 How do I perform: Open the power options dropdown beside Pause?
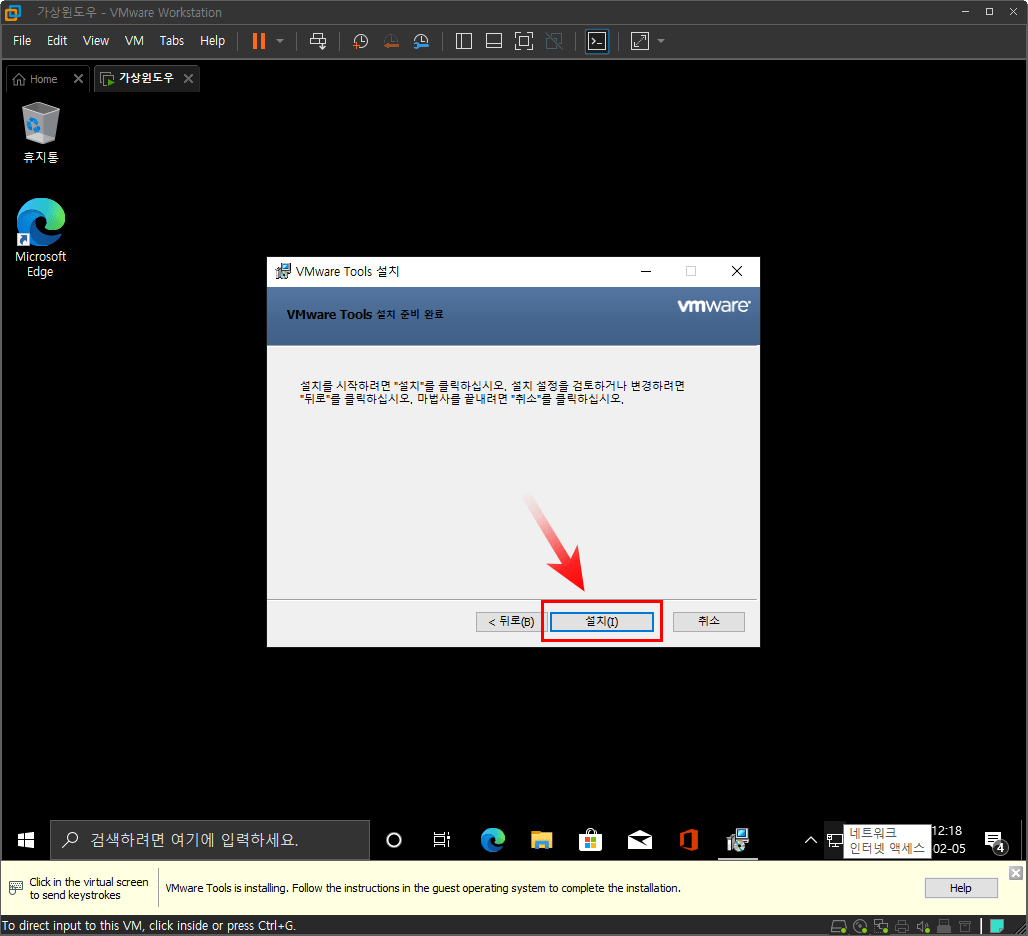pyautogui.click(x=280, y=41)
